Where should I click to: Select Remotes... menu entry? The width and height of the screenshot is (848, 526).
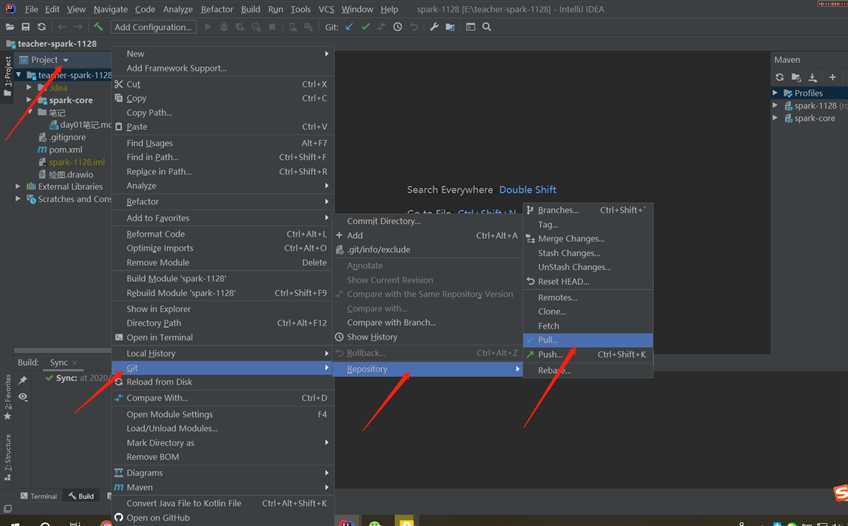pos(588,298)
